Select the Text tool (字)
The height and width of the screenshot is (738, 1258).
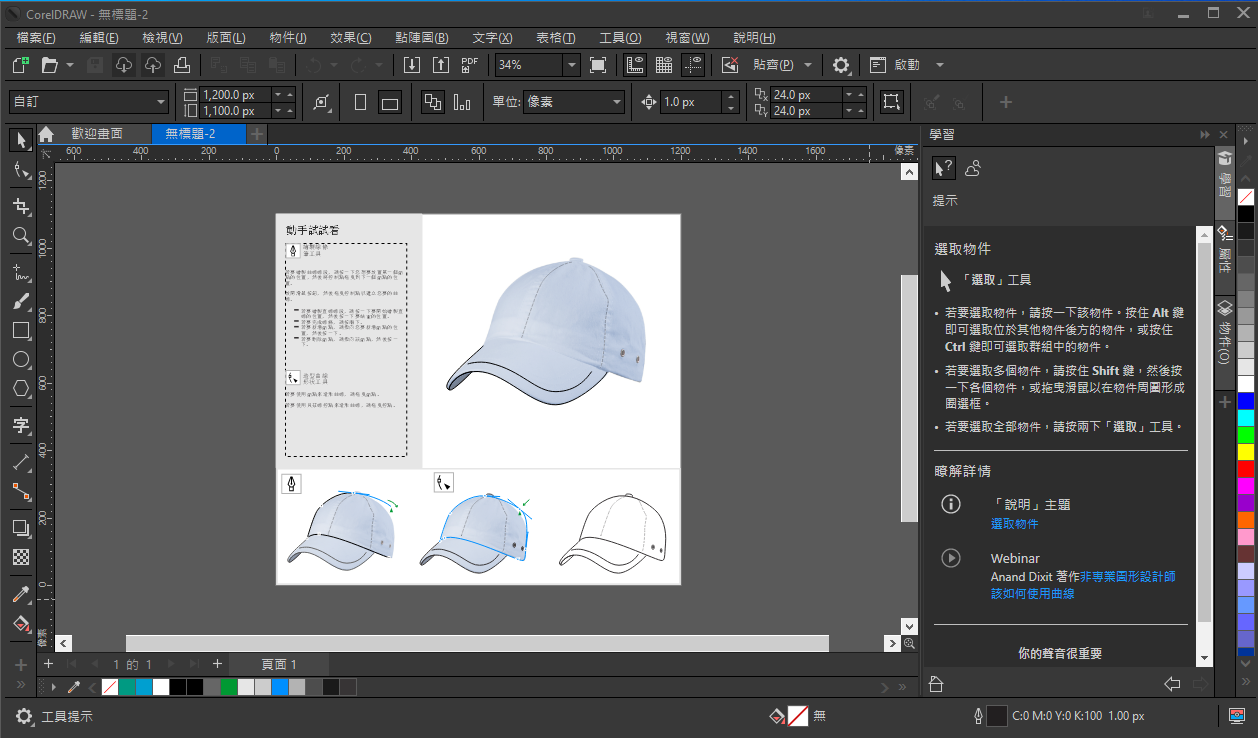coord(21,426)
